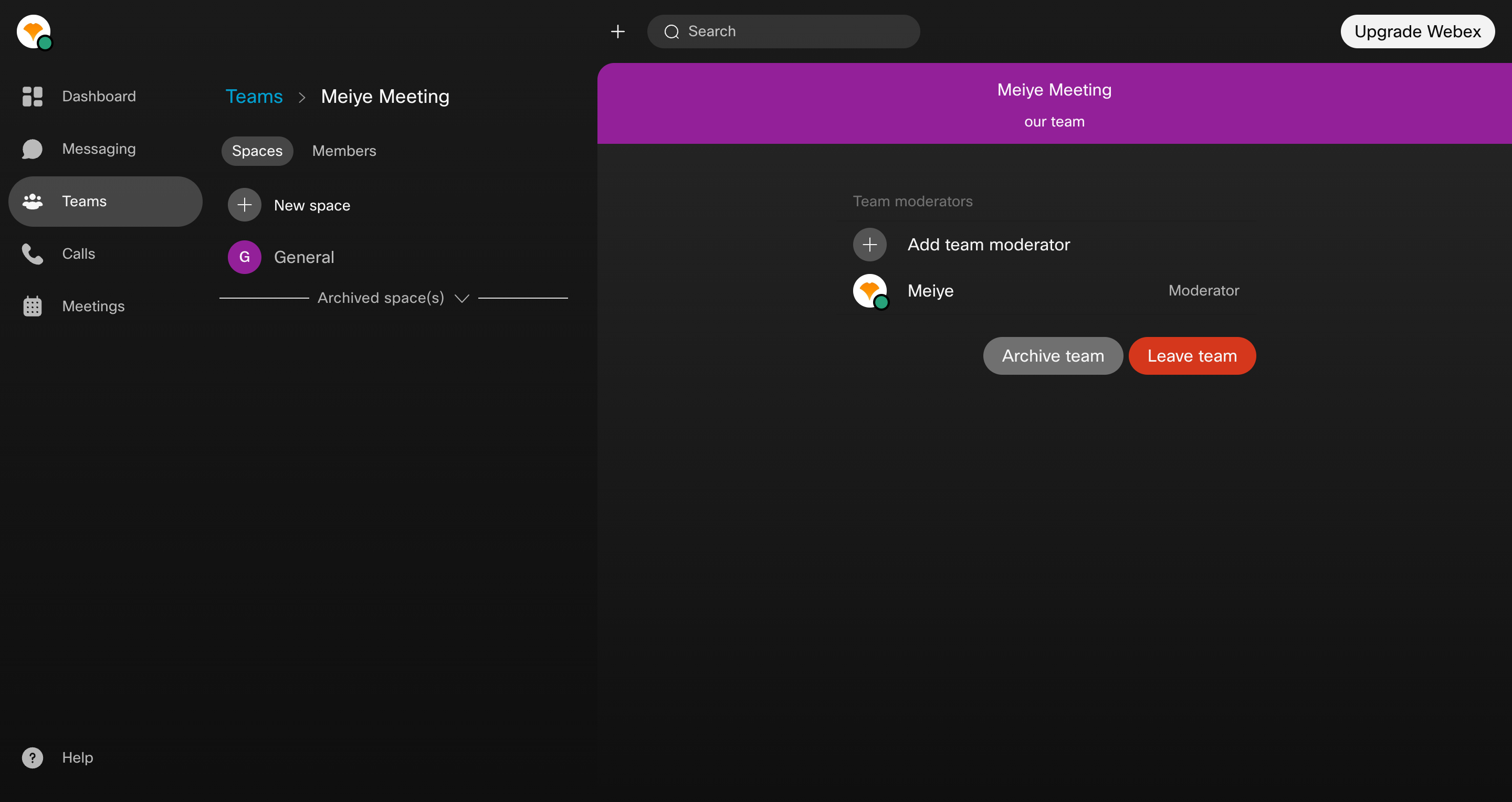Open Meetings from the side navigation
The image size is (1512, 802).
coord(93,306)
